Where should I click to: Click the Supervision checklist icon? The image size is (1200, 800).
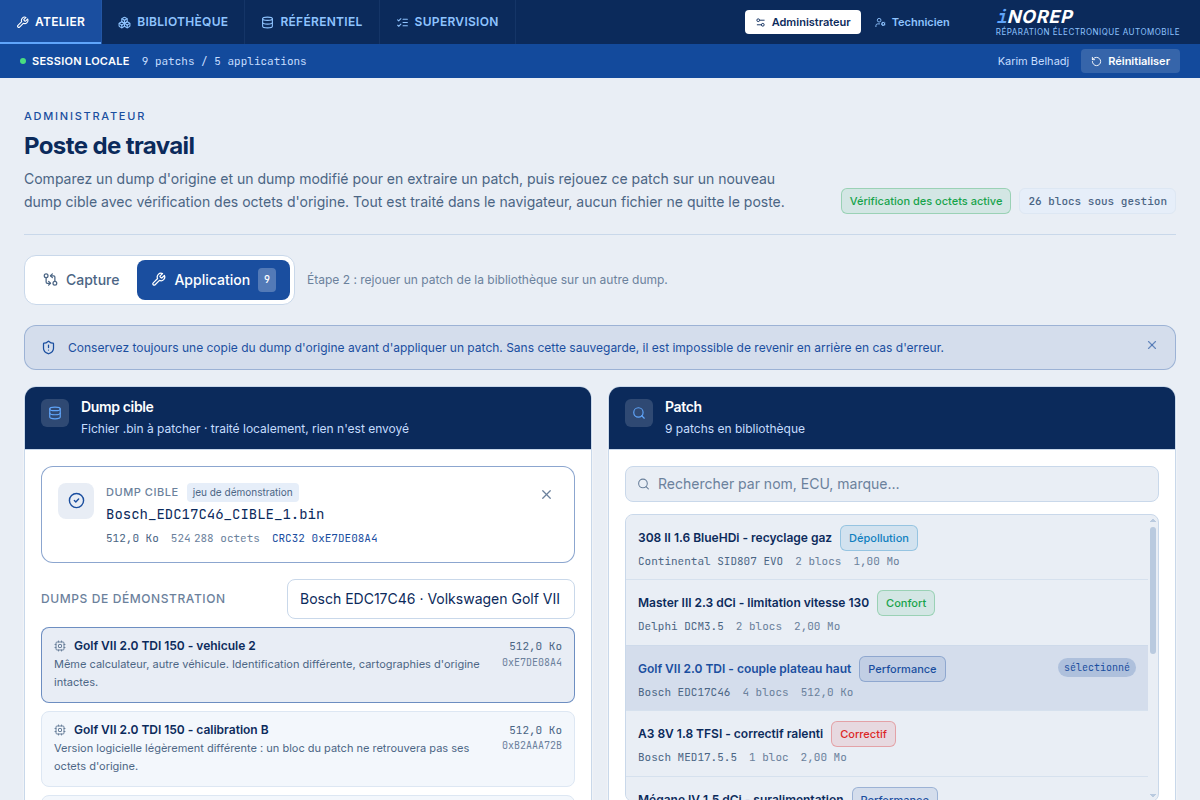402,22
